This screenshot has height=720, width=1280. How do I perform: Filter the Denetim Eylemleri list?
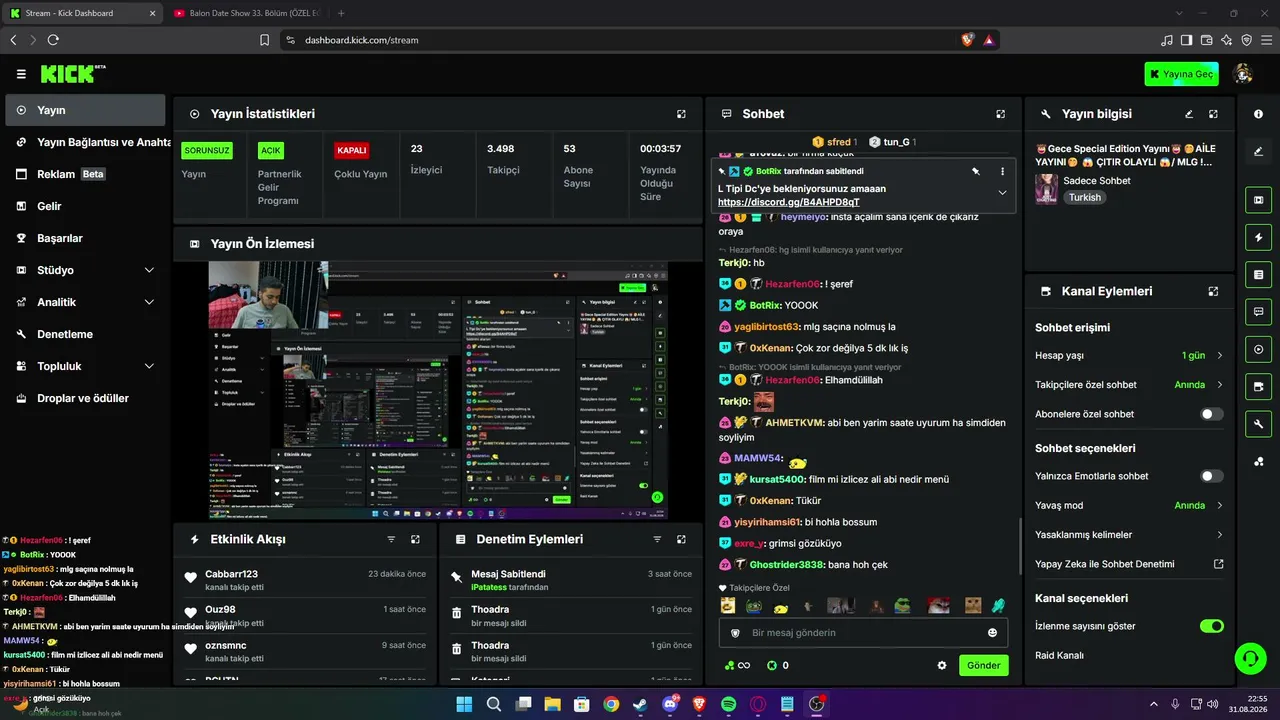pos(657,539)
